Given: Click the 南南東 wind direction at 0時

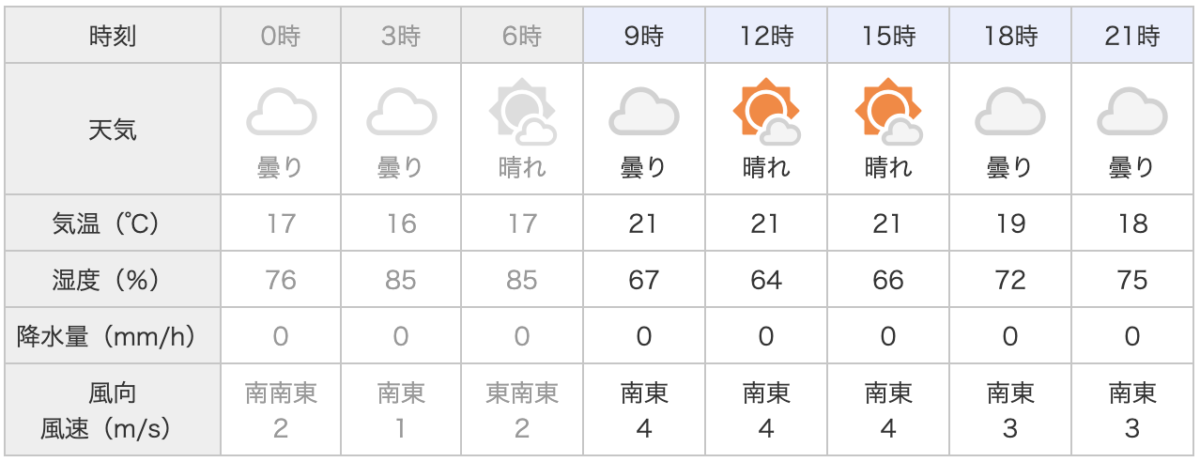Looking at the screenshot, I should point(281,394).
